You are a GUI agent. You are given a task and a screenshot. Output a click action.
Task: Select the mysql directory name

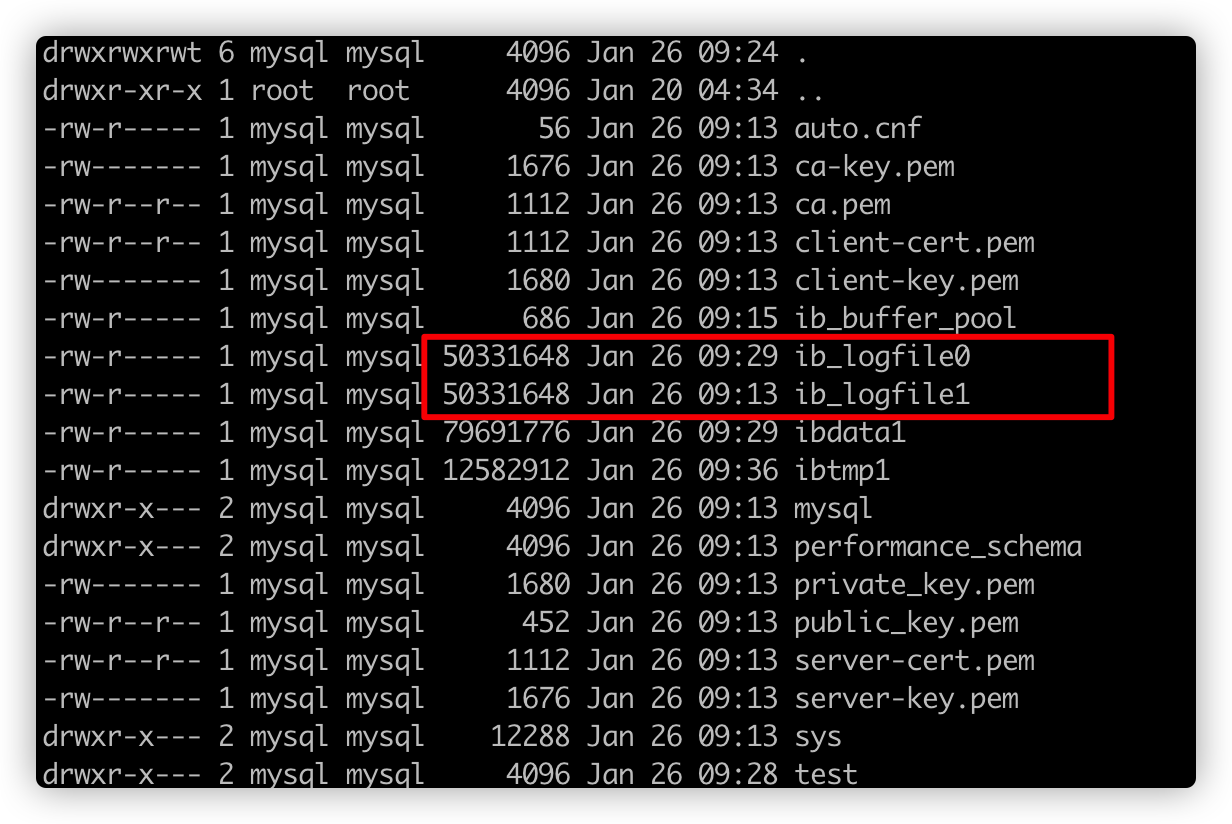[x=833, y=508]
